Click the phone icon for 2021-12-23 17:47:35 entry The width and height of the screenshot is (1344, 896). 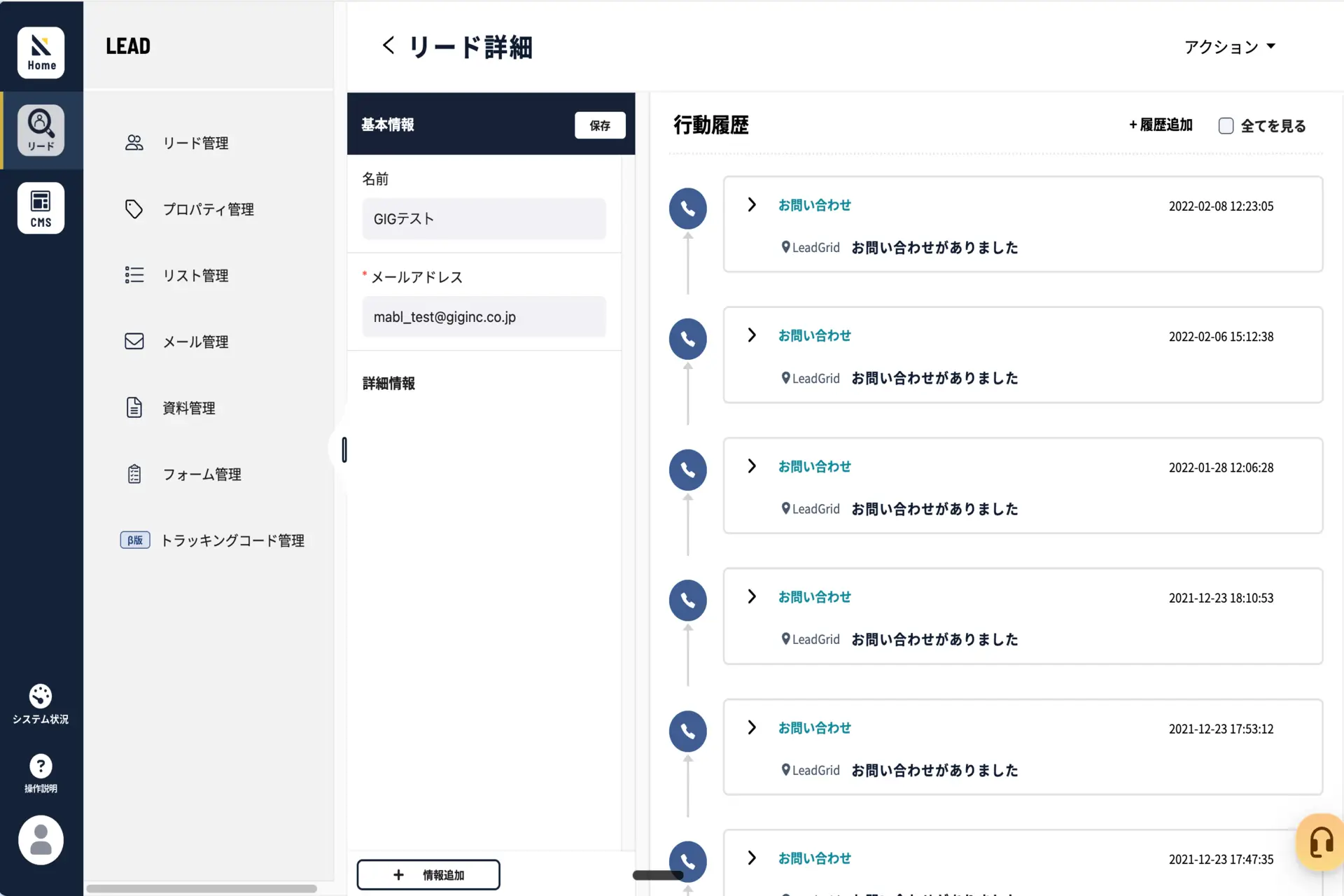687,862
